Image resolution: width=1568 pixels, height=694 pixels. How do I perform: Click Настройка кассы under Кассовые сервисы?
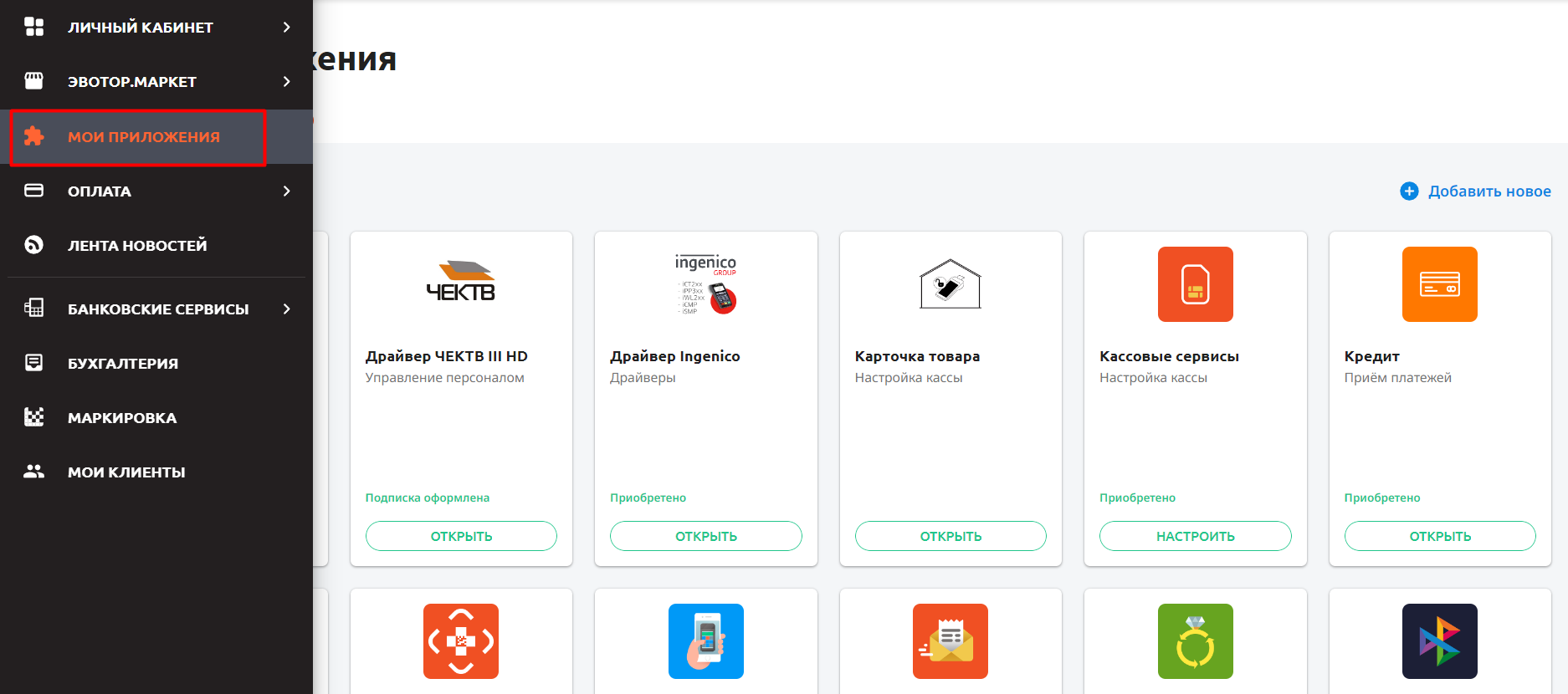pyautogui.click(x=1153, y=378)
